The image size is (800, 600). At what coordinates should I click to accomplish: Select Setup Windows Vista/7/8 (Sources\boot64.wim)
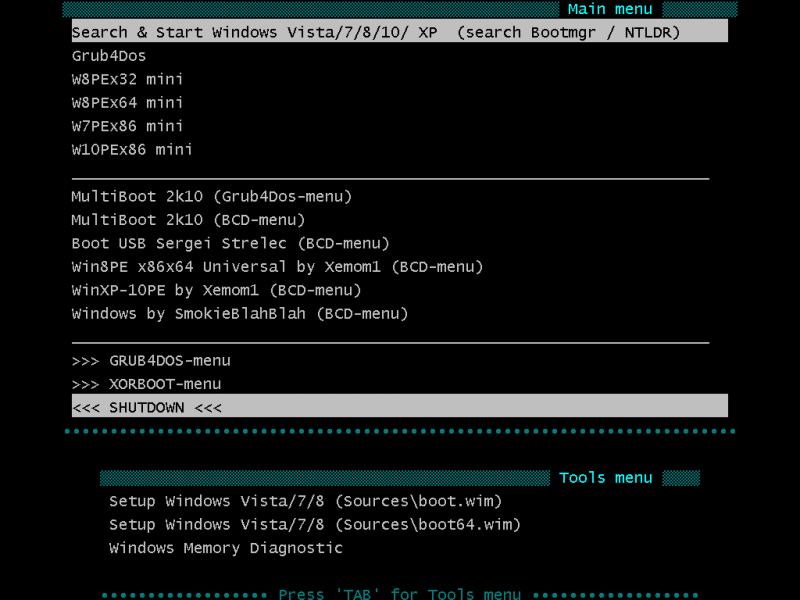314,524
